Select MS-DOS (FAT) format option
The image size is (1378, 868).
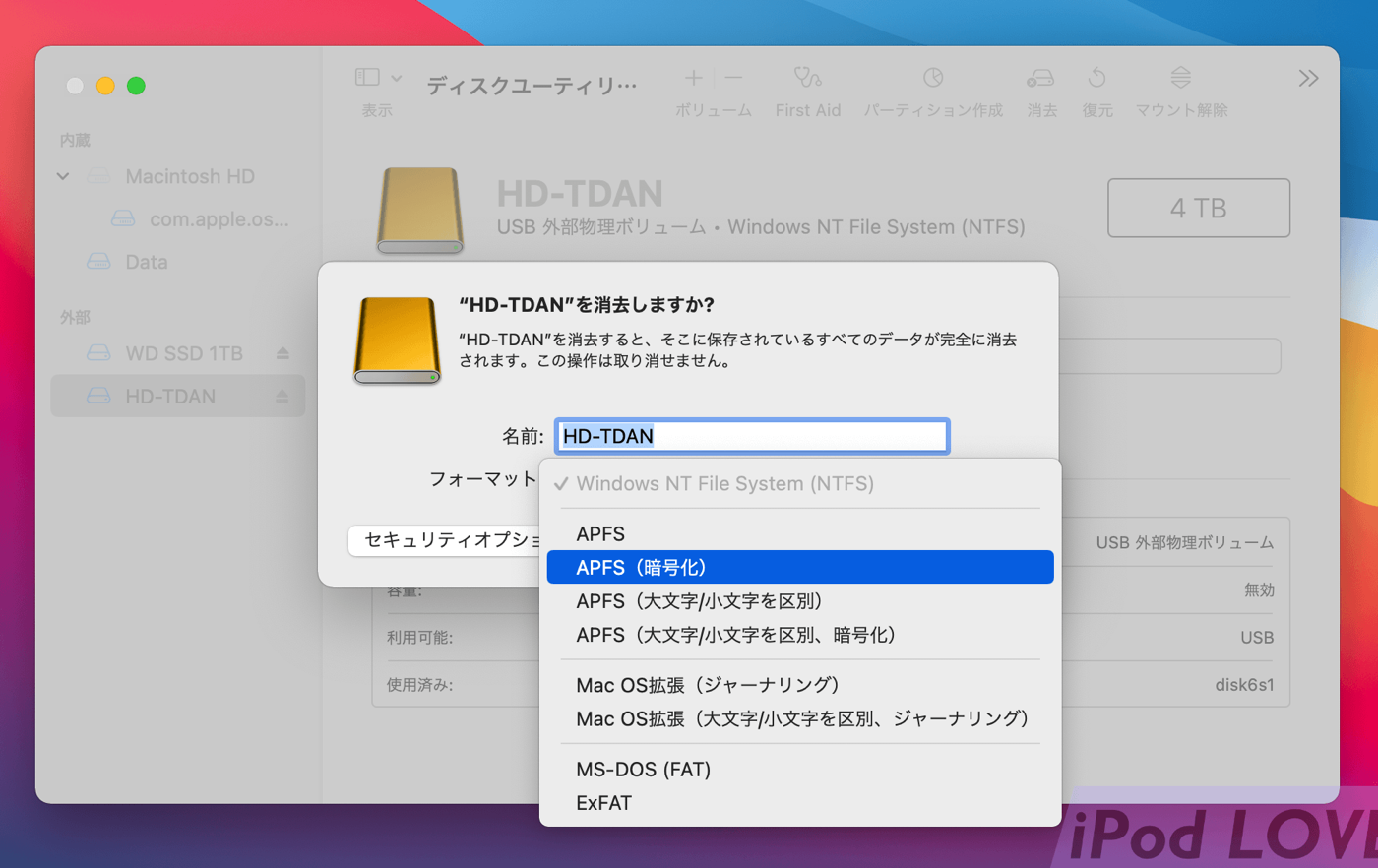pos(643,770)
